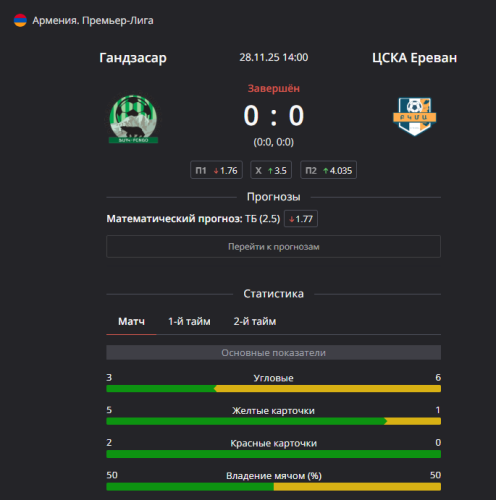This screenshot has height=500, width=496.
Task: Click the Угловые corners progress bar
Action: 273,389
